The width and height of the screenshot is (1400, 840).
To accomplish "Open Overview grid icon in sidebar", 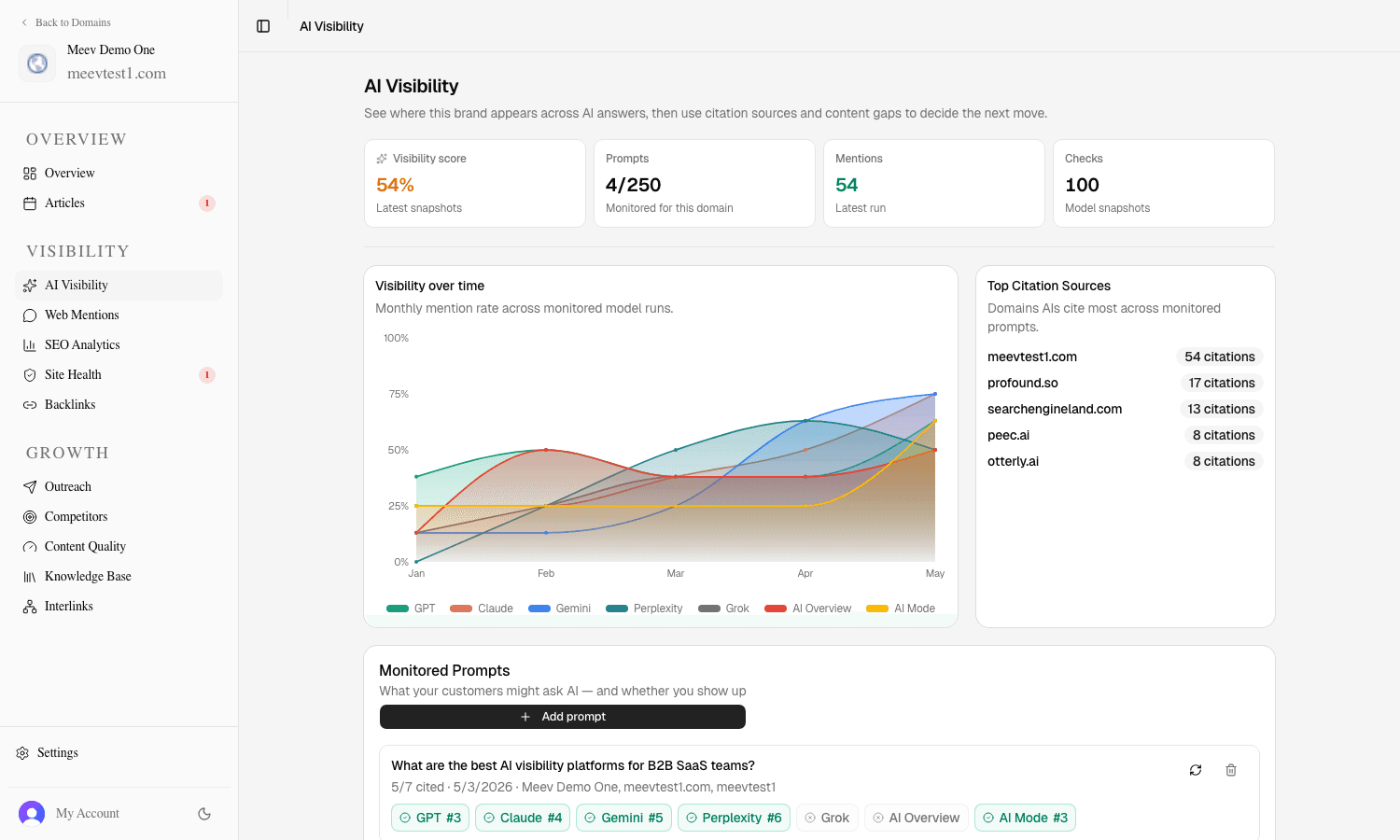I will click(30, 174).
